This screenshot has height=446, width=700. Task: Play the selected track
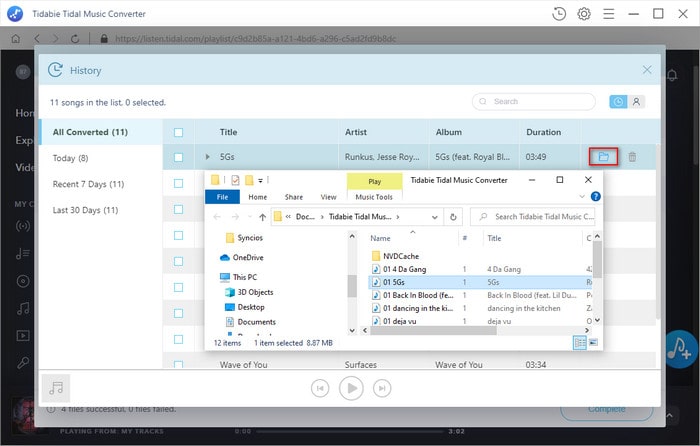tap(351, 388)
